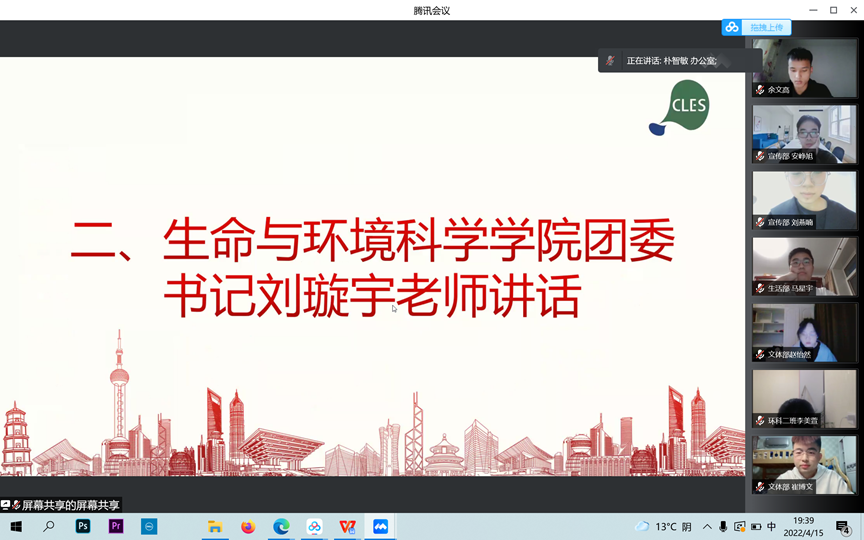Screen dimensions: 864x540
Task: Open the notification center with 4 alerts
Action: point(843,527)
